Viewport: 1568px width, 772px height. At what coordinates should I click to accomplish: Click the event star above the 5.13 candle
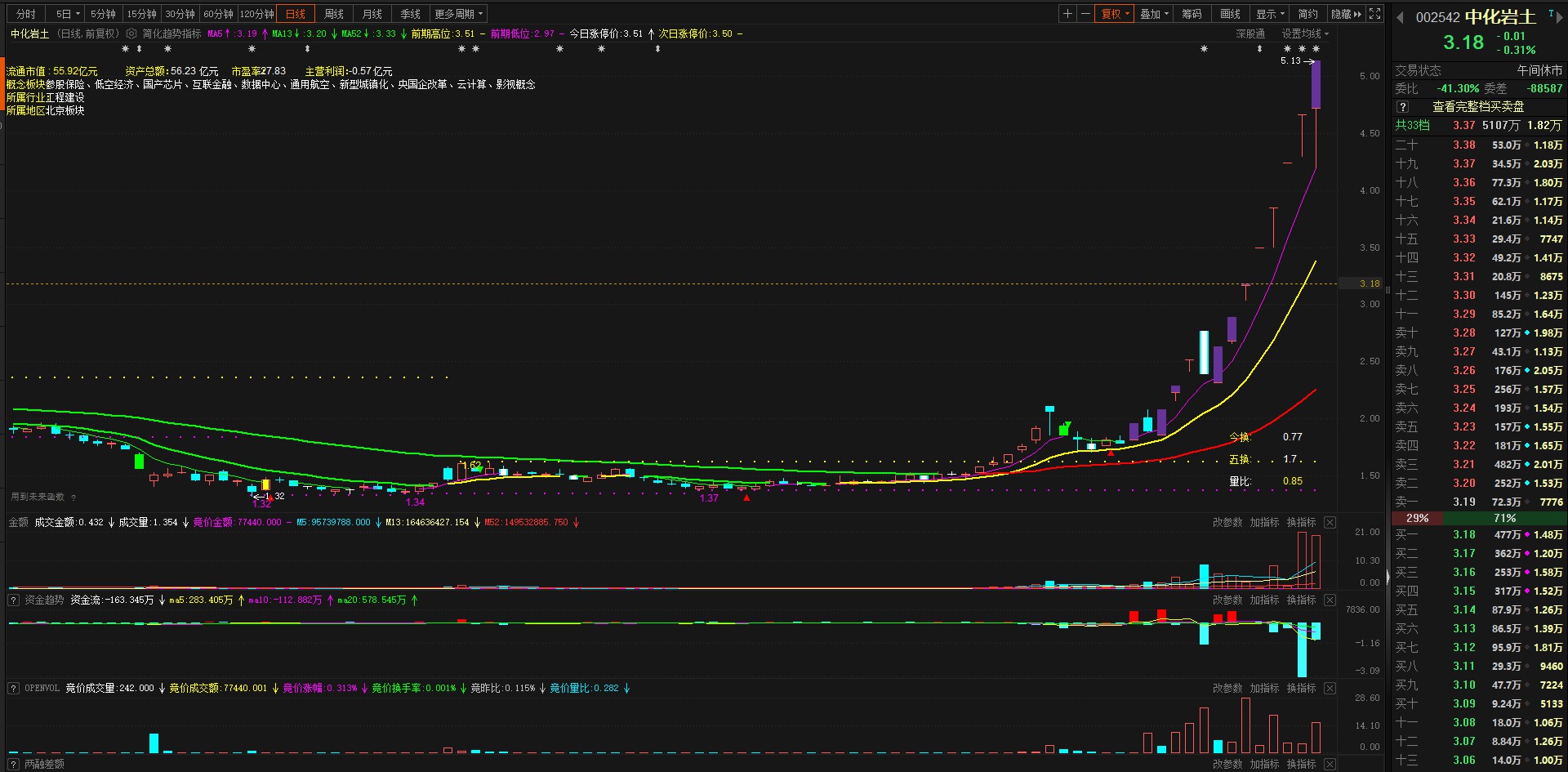click(x=1316, y=49)
